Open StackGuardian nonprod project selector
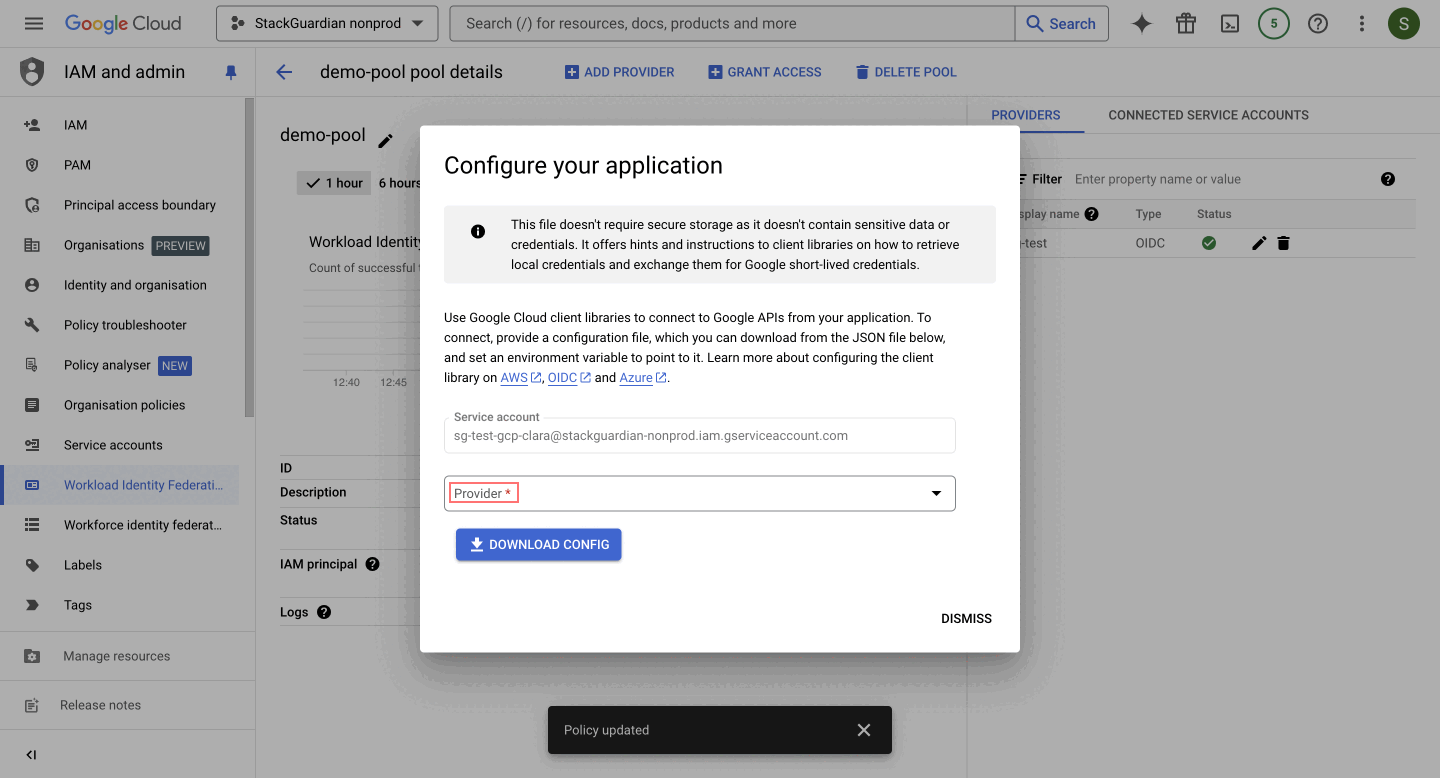 pyautogui.click(x=327, y=24)
